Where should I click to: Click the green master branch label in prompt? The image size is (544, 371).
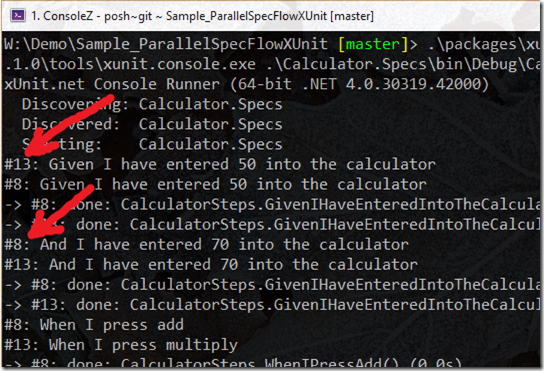(x=373, y=44)
